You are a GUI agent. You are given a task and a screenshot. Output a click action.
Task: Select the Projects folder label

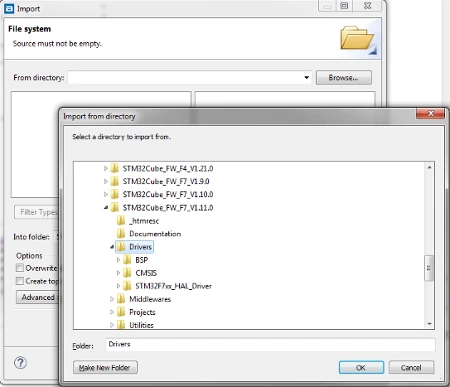142,312
